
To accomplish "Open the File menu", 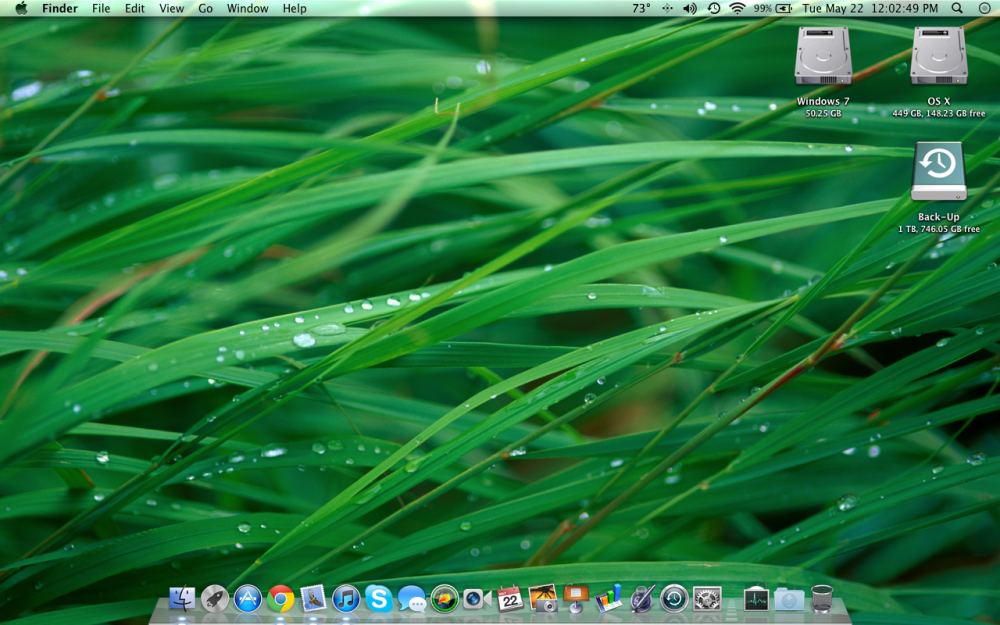I will [101, 8].
